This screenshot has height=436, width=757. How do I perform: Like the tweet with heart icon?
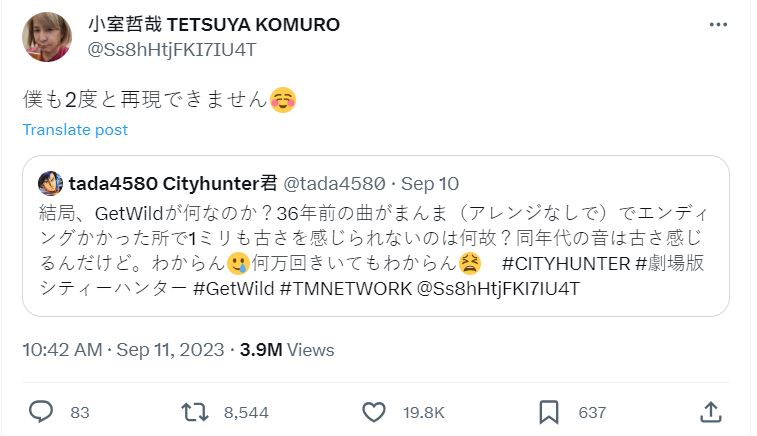coord(373,411)
